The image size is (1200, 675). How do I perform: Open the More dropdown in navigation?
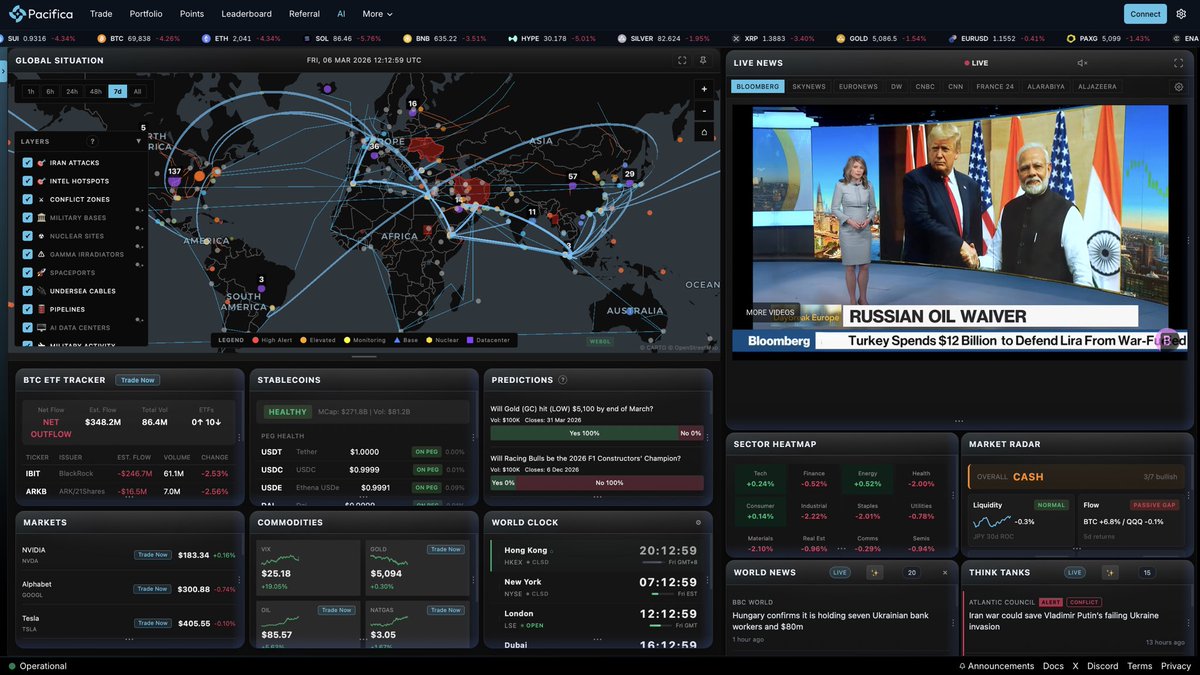(377, 14)
